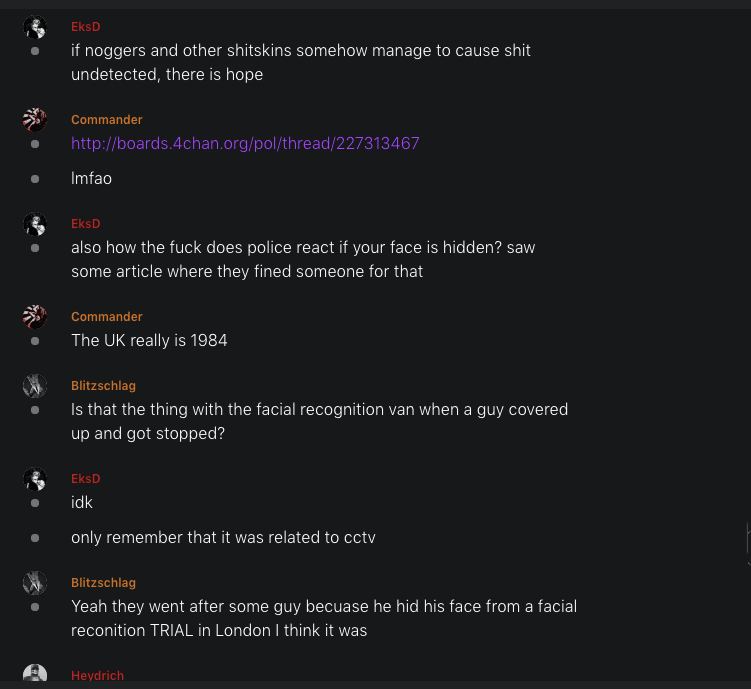Click the gray dot beside "lmfao"
Image resolution: width=751 pixels, height=689 pixels.
point(35,179)
